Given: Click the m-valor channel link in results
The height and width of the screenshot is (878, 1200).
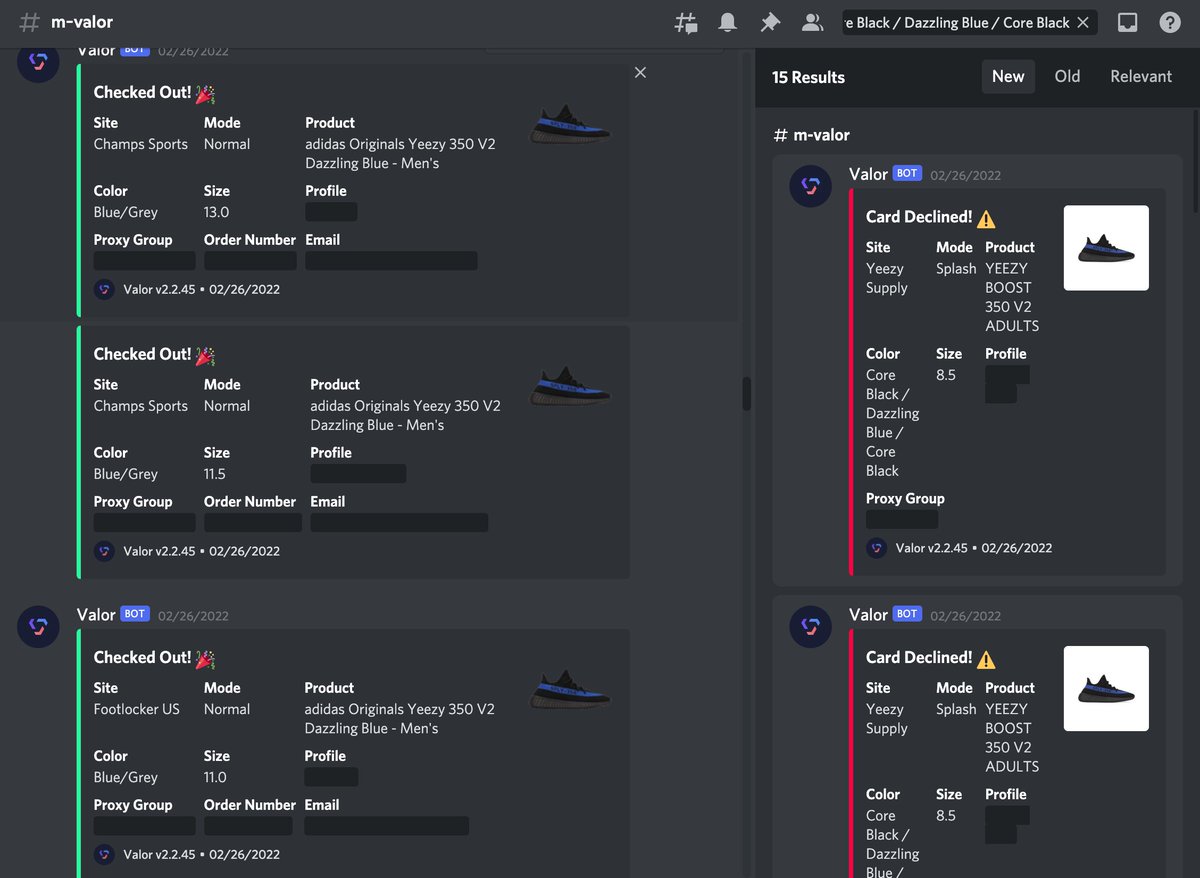Looking at the screenshot, I should pyautogui.click(x=821, y=135).
